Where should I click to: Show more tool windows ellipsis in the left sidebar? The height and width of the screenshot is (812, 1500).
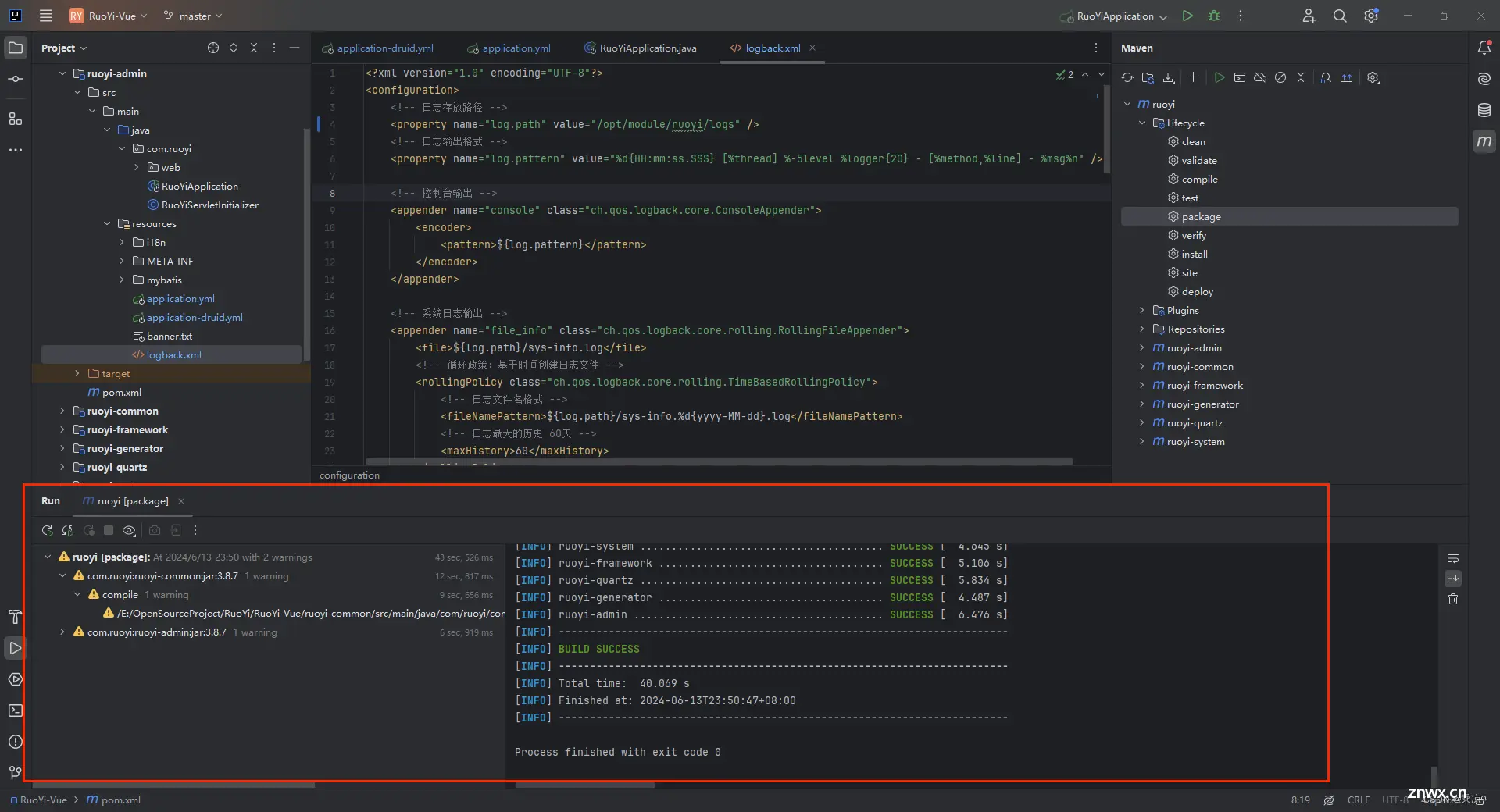click(16, 149)
